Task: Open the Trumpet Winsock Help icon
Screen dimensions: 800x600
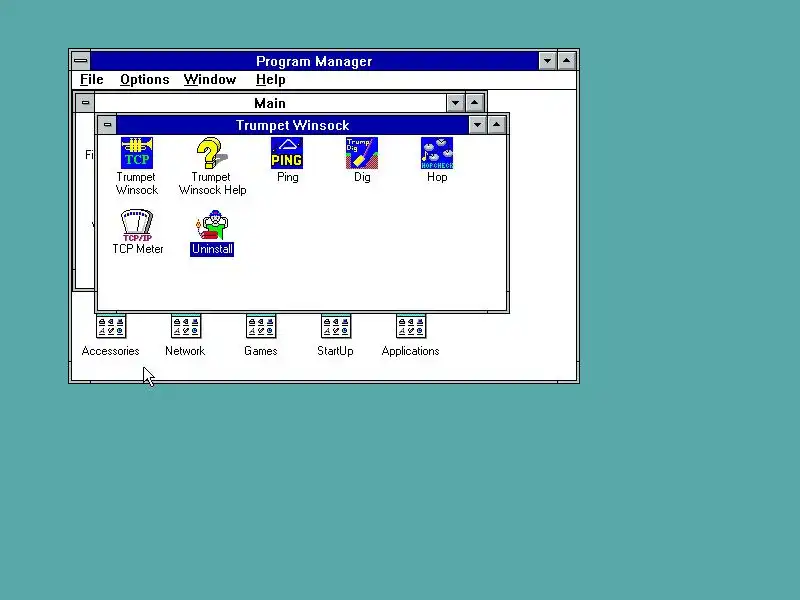Action: 212,153
